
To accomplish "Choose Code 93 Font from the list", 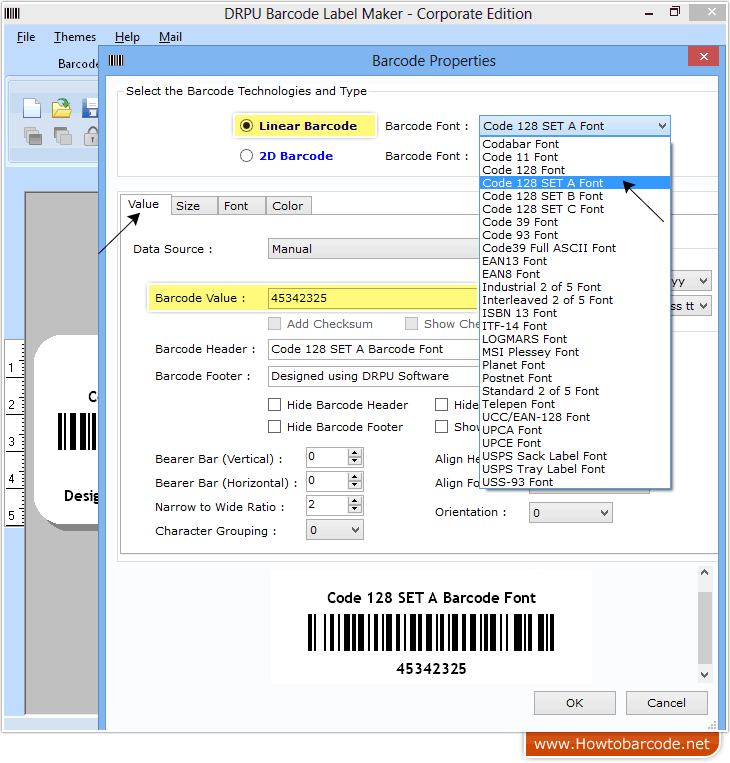I will [575, 235].
